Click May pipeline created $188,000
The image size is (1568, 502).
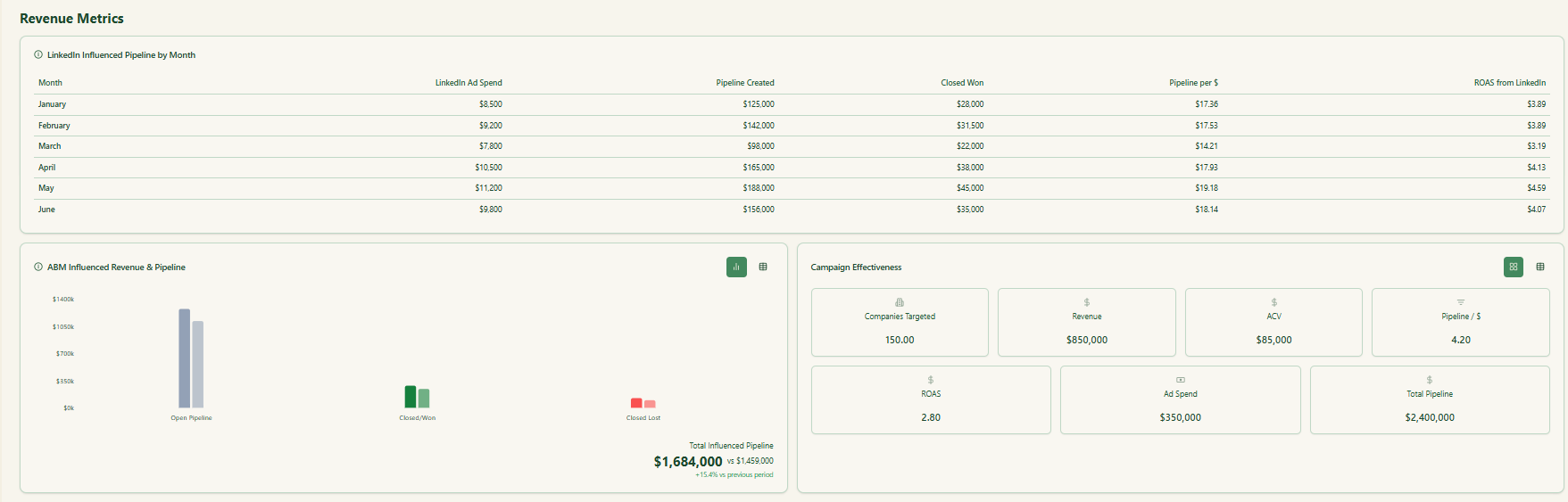(759, 188)
